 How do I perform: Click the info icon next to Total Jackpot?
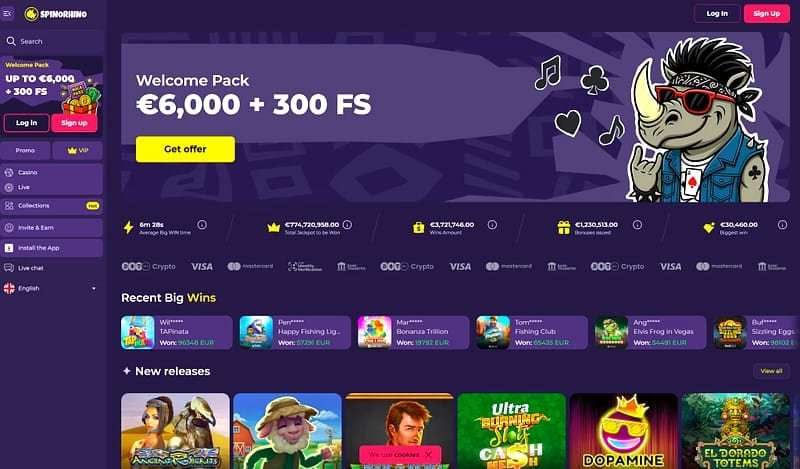347,225
